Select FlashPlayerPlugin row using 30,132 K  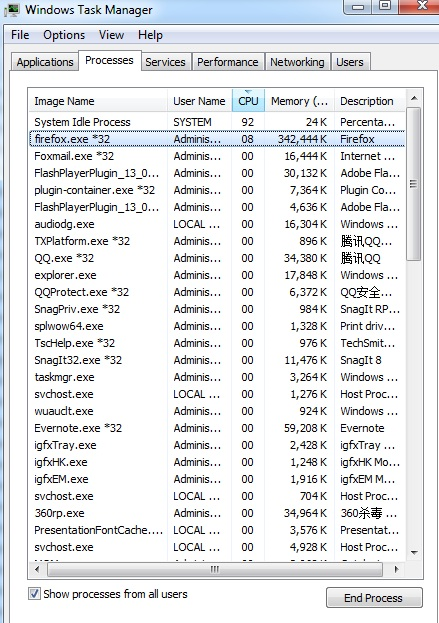coord(217,173)
